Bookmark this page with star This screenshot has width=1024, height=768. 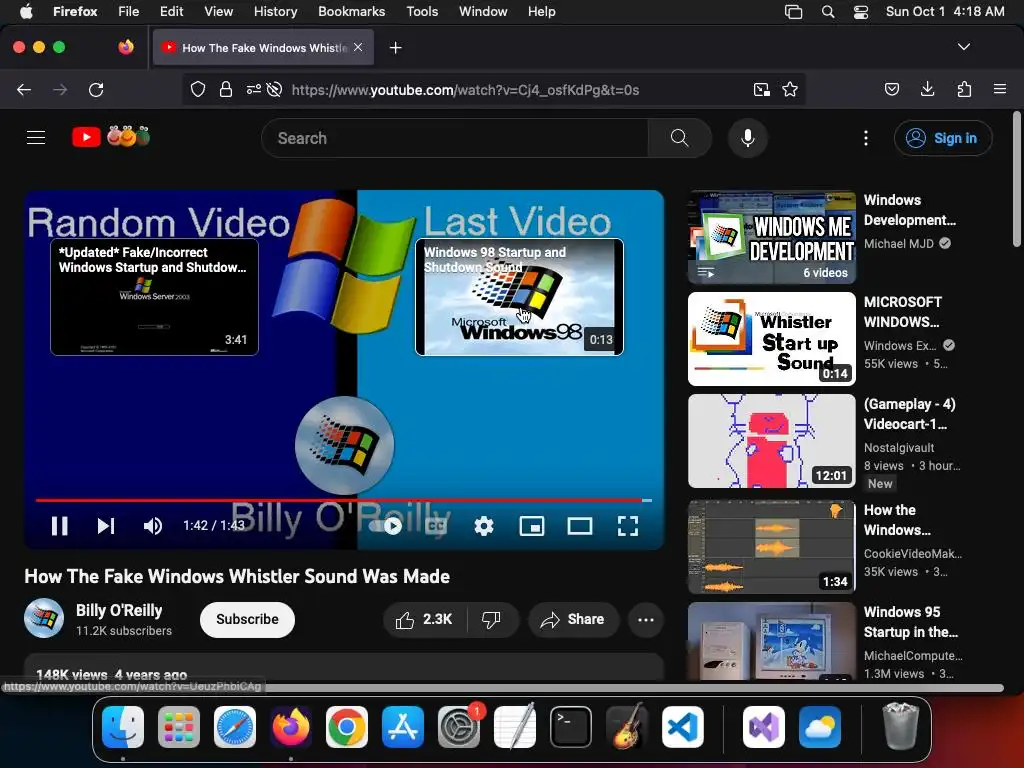tap(790, 89)
